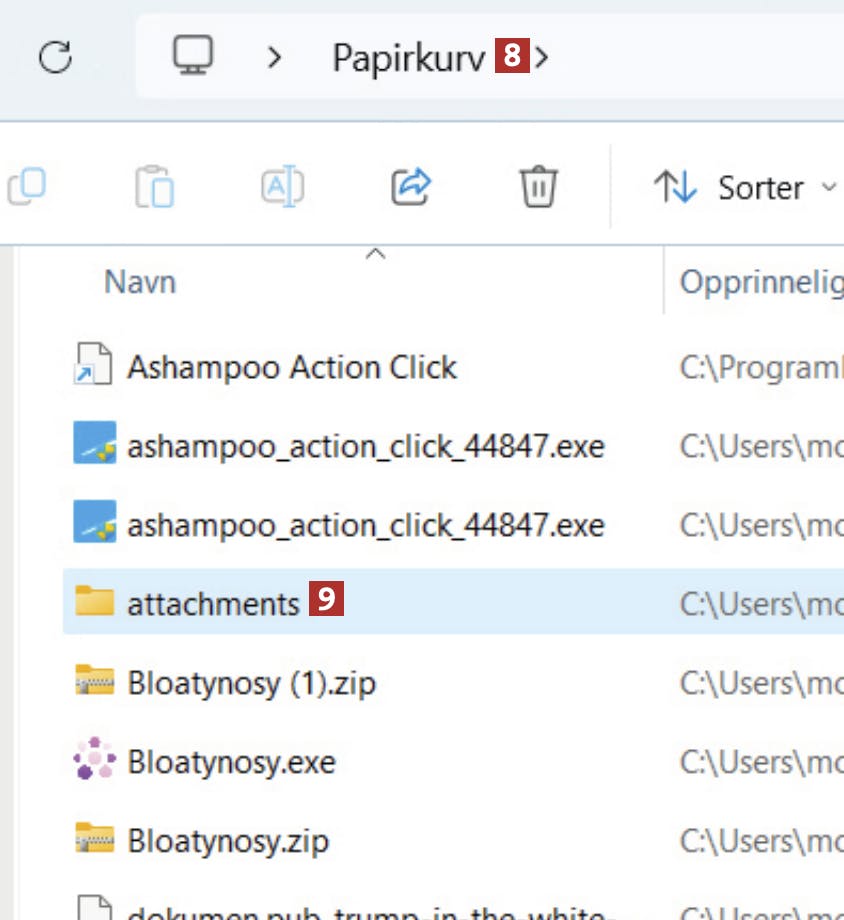Expand the chevron after the monitor icon
The image size is (844, 920).
pyautogui.click(x=274, y=58)
